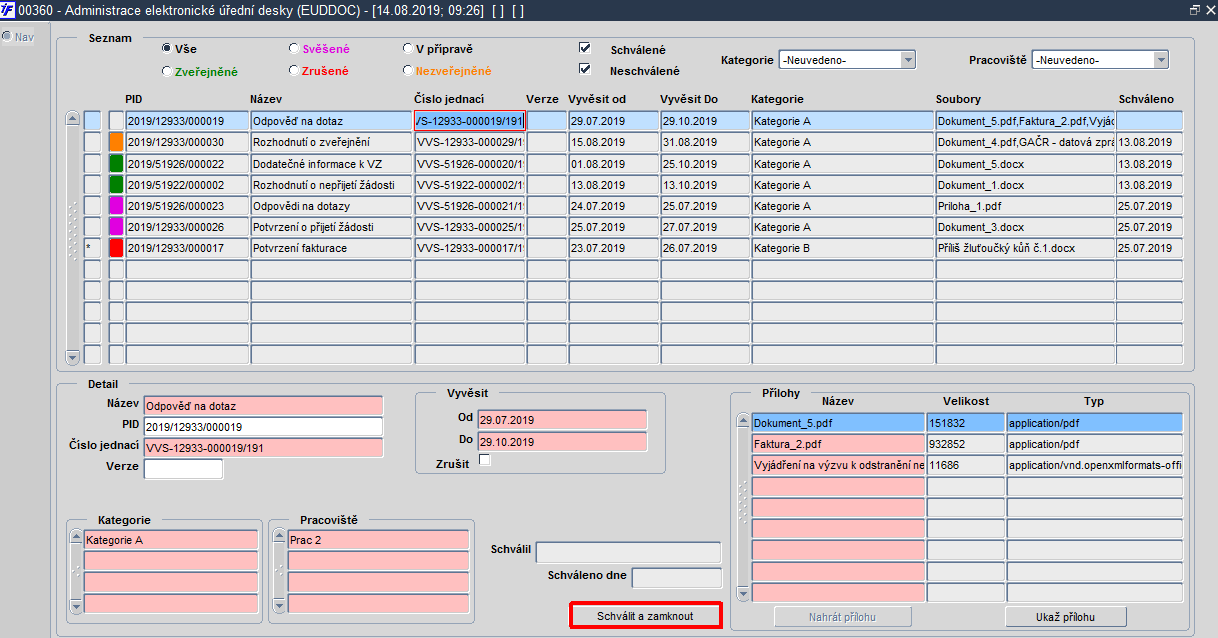Click name cell Potvrzení fakturace
This screenshot has width=1218, height=638.
pyautogui.click(x=331, y=247)
